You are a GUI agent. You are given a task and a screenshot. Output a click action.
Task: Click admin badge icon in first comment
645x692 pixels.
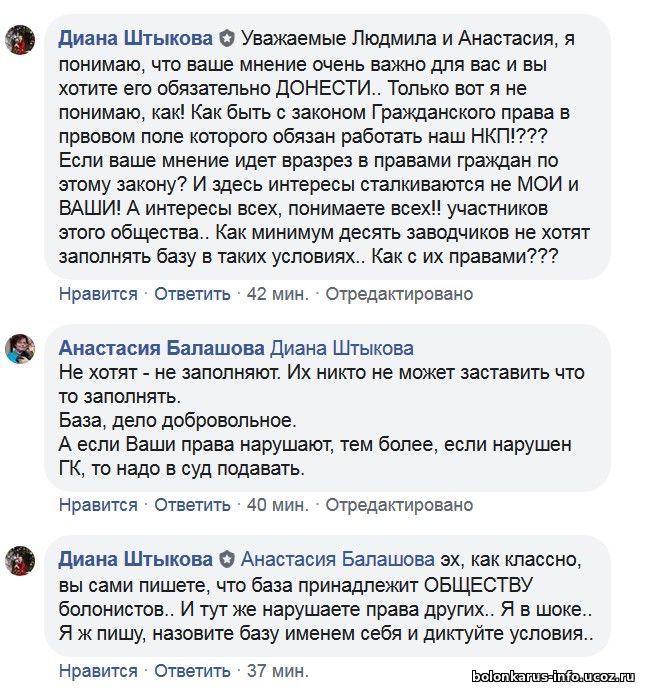[227, 39]
